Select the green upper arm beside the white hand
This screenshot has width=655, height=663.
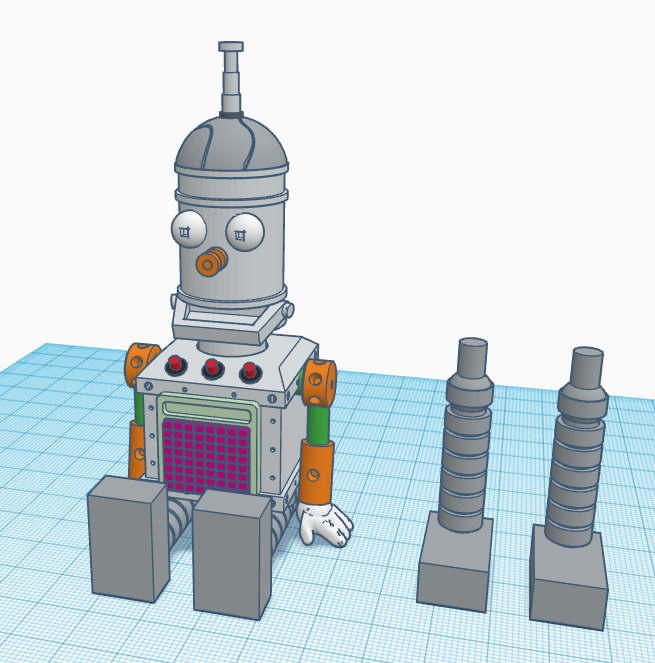click(x=318, y=424)
